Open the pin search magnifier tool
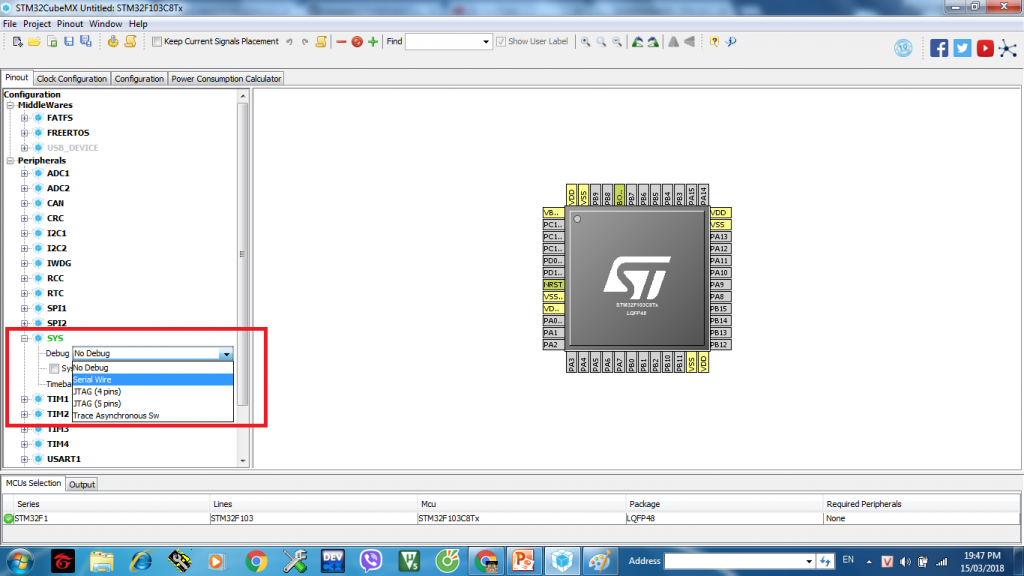 (x=600, y=41)
